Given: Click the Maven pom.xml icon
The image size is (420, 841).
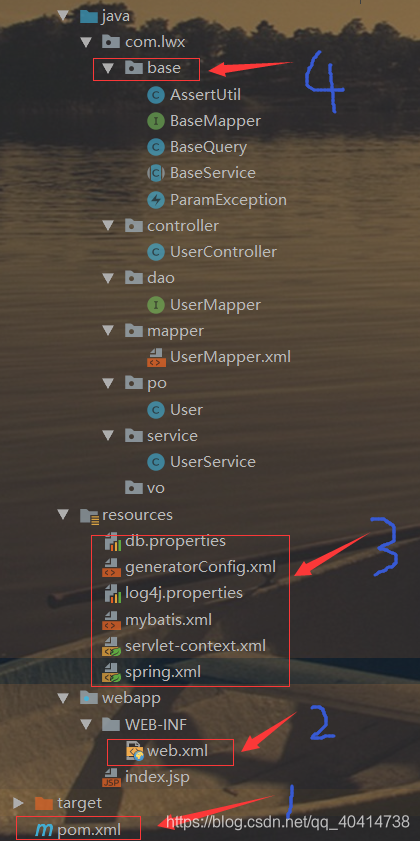Looking at the screenshot, I should 44,830.
